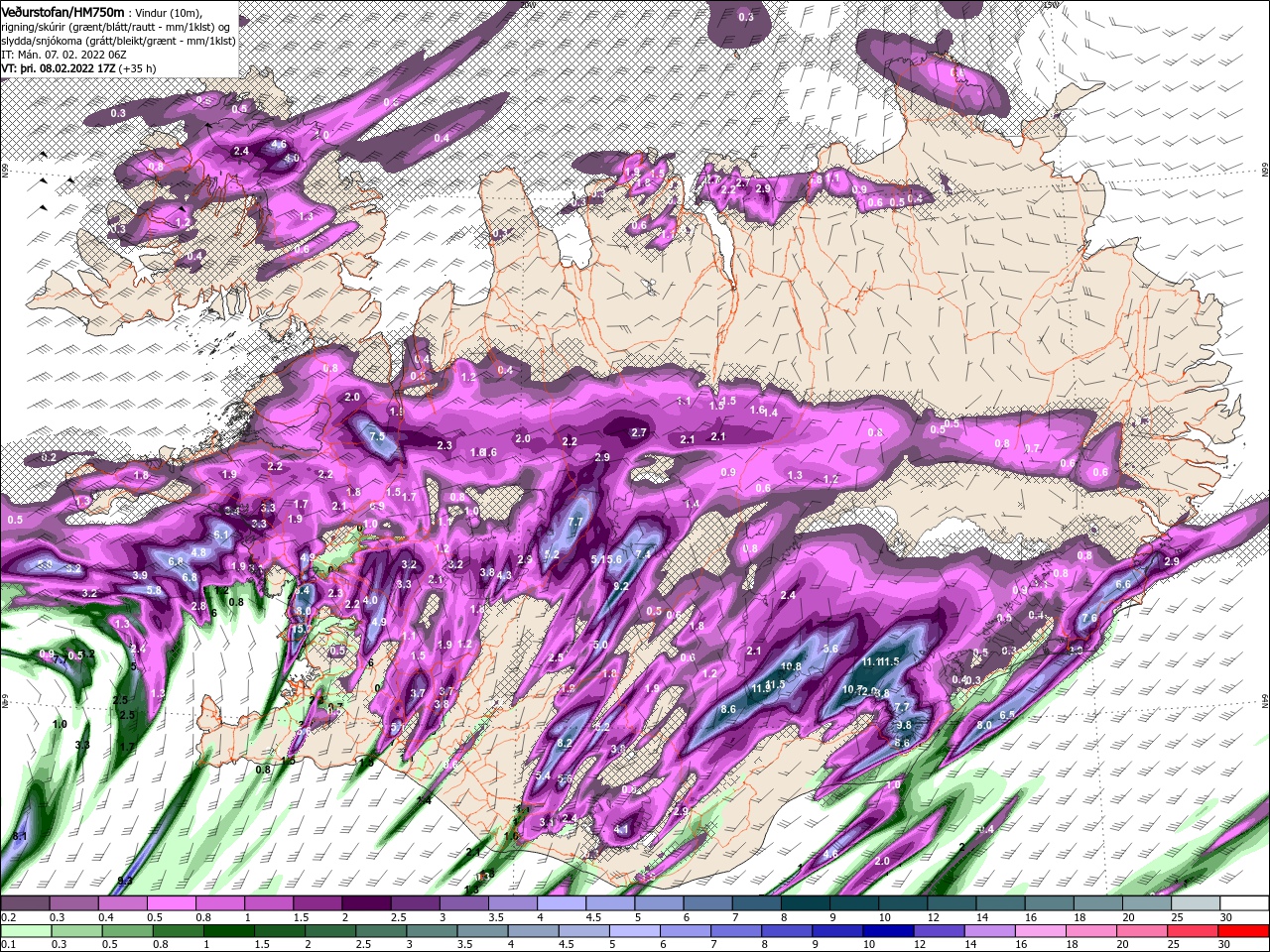Viewport: 1270px width, 952px height.
Task: Click the dark teal 8–9 snow legend swatch
Action: (x=806, y=903)
